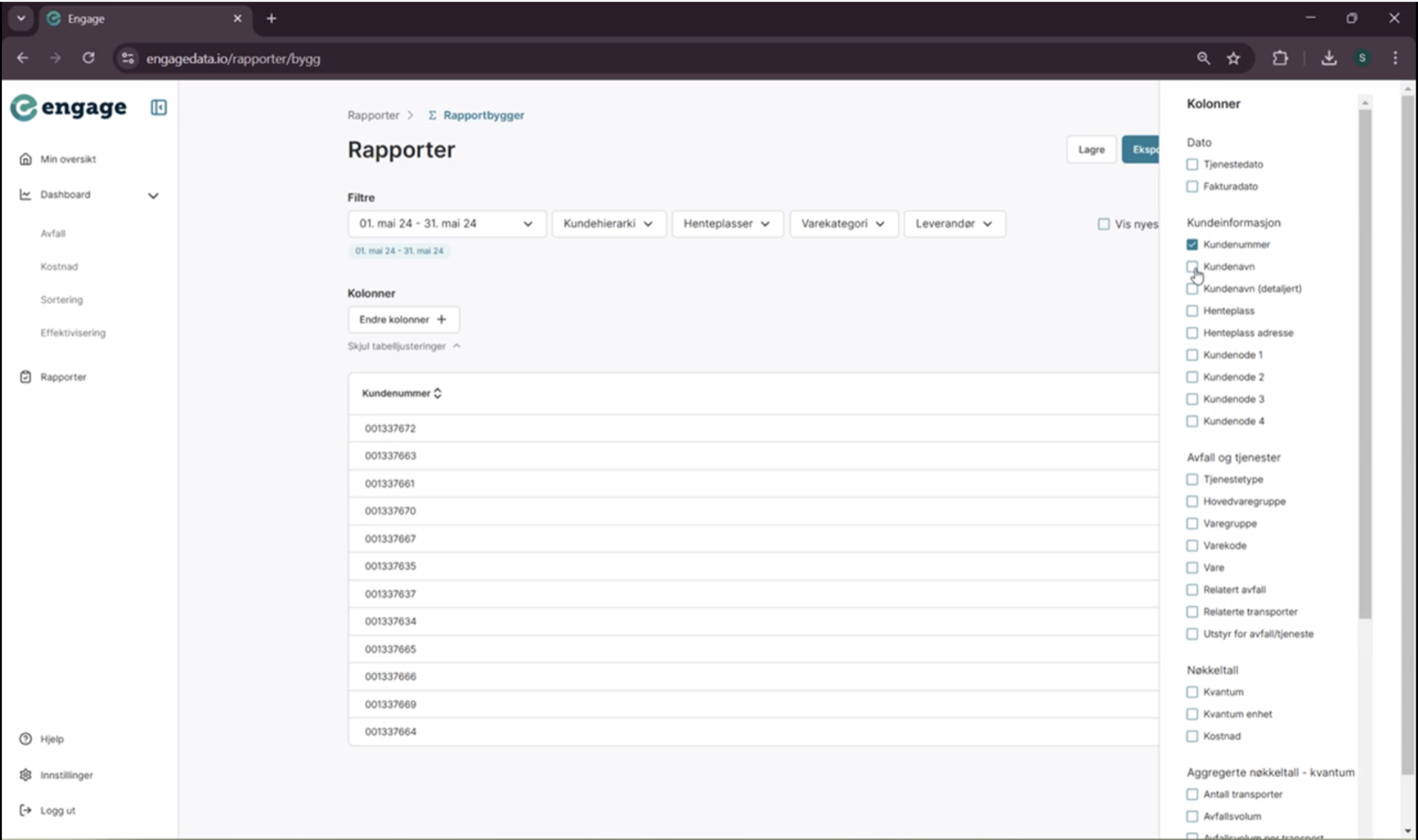Open the tab search dropdown arrow
This screenshot has height=840, width=1418.
pos(20,19)
